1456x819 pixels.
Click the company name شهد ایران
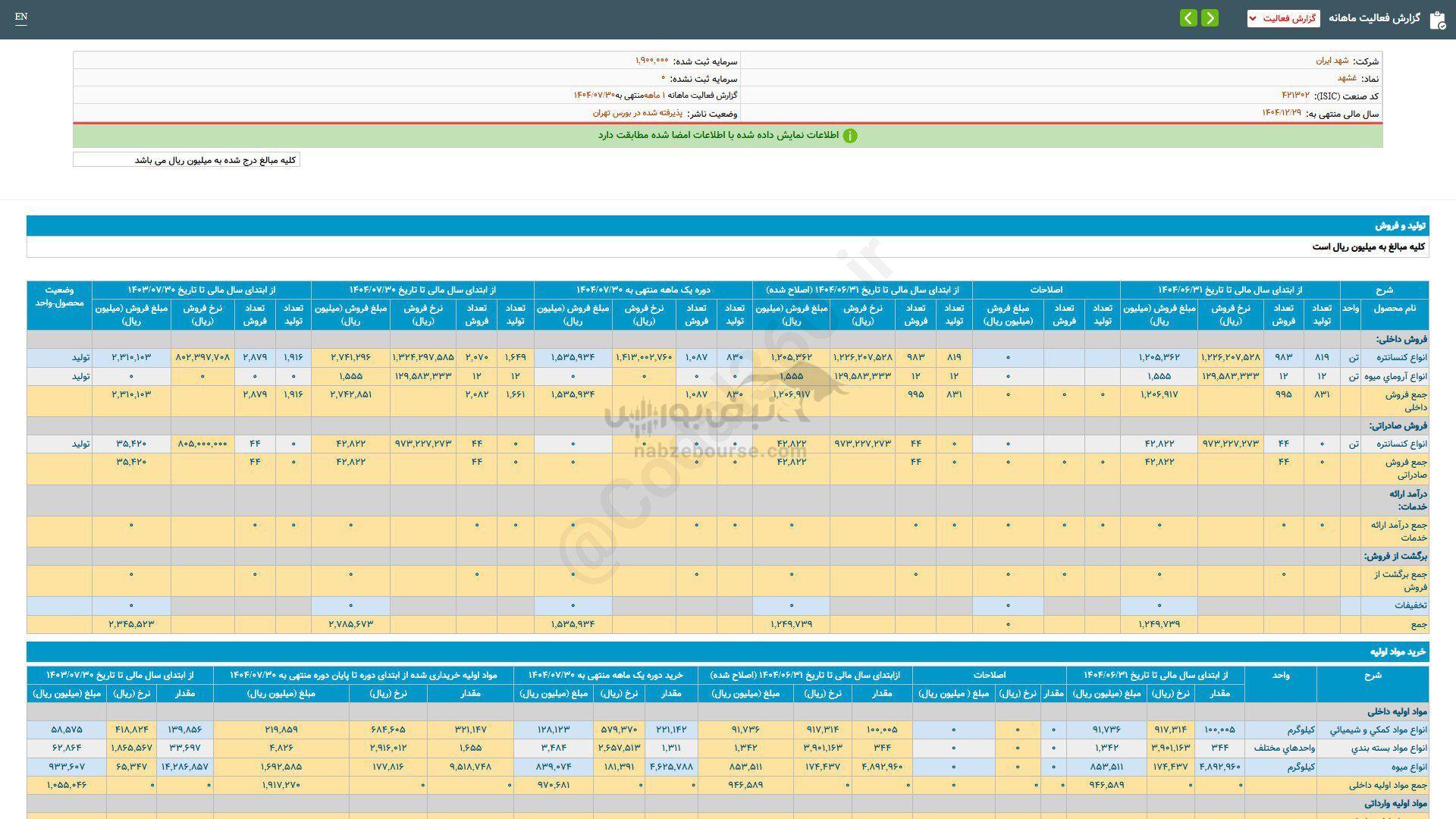coord(1332,61)
